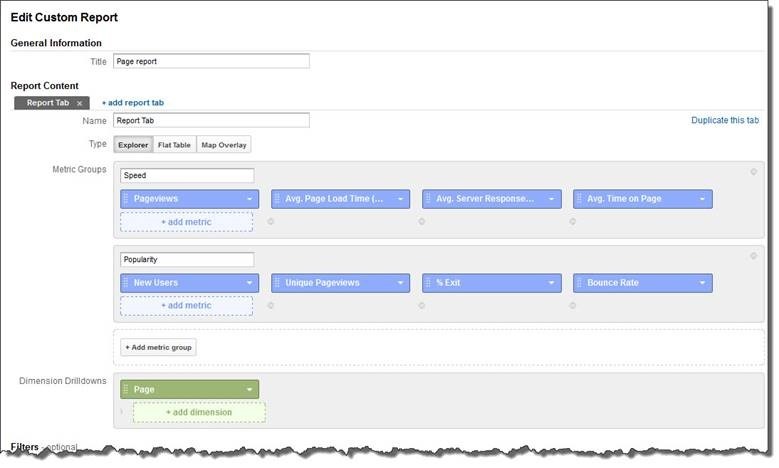Click Duplicate this tab link
The width and height of the screenshot is (779, 468).
point(725,120)
